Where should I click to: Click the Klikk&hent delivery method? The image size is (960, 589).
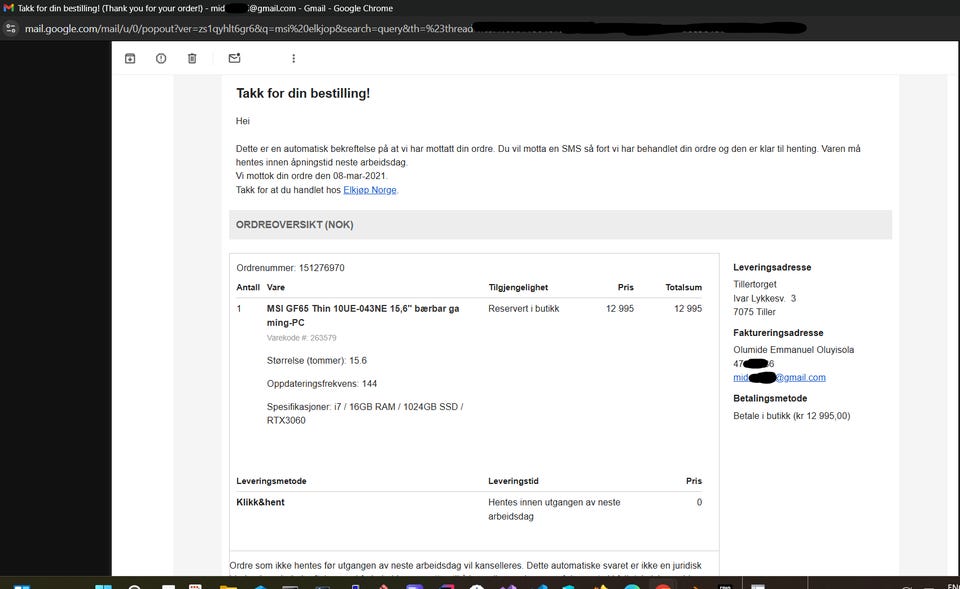tap(260, 502)
